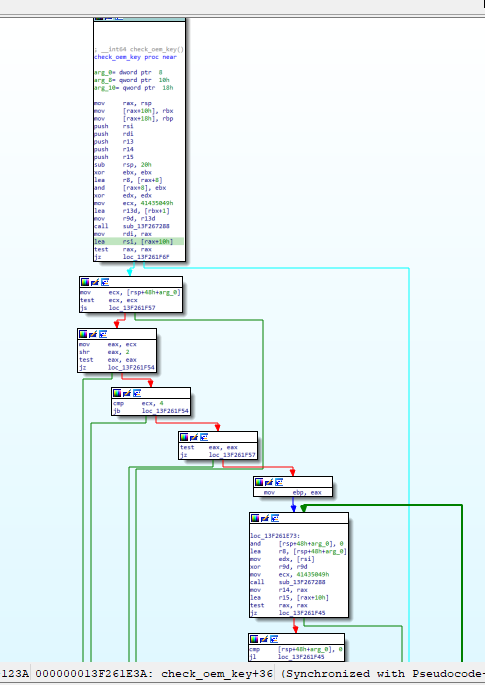Screen dimensions: 485x685
Task: Click group icon on loc_13F261E73 node
Action: 275,518
